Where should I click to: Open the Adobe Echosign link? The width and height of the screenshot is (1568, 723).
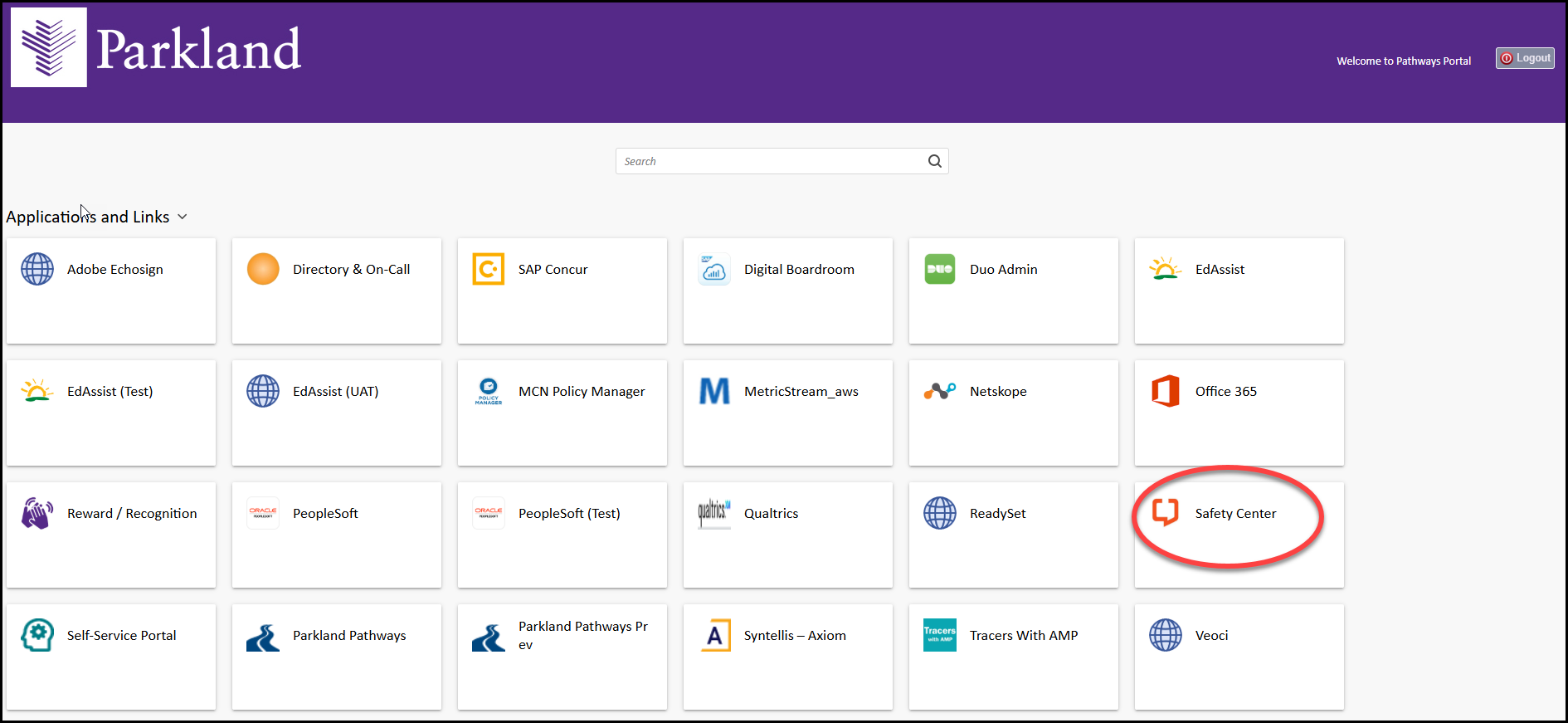(x=115, y=269)
